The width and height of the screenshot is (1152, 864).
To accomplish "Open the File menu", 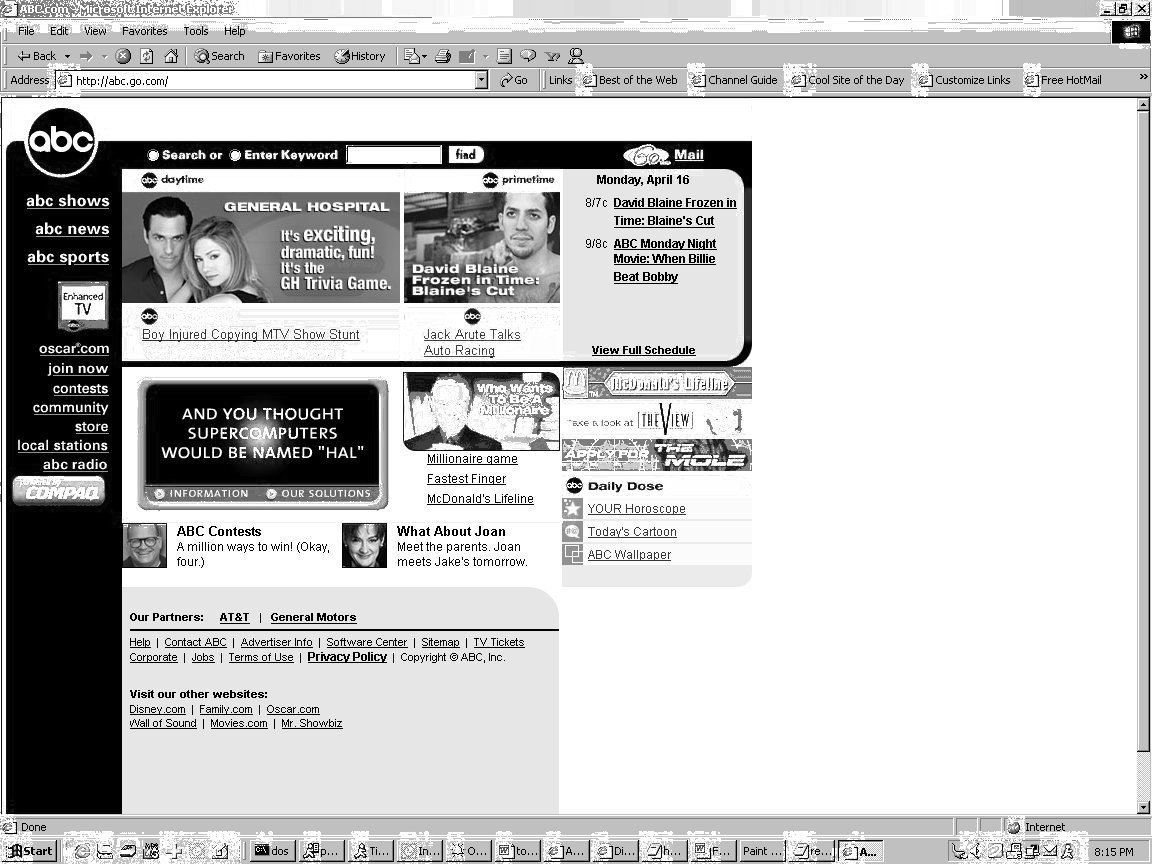I will (x=26, y=31).
